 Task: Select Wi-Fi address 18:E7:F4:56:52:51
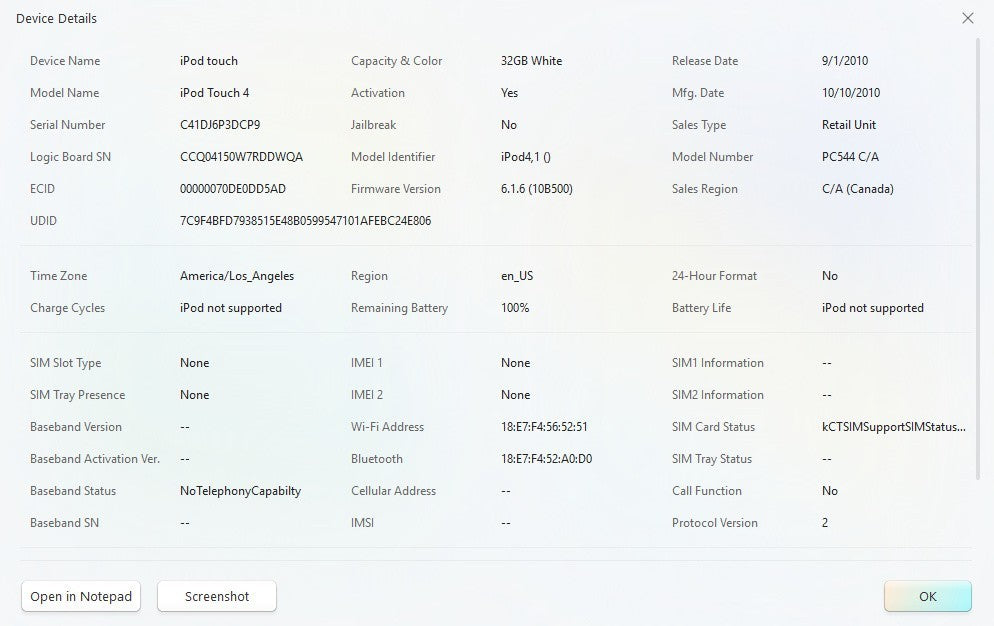pyautogui.click(x=544, y=427)
